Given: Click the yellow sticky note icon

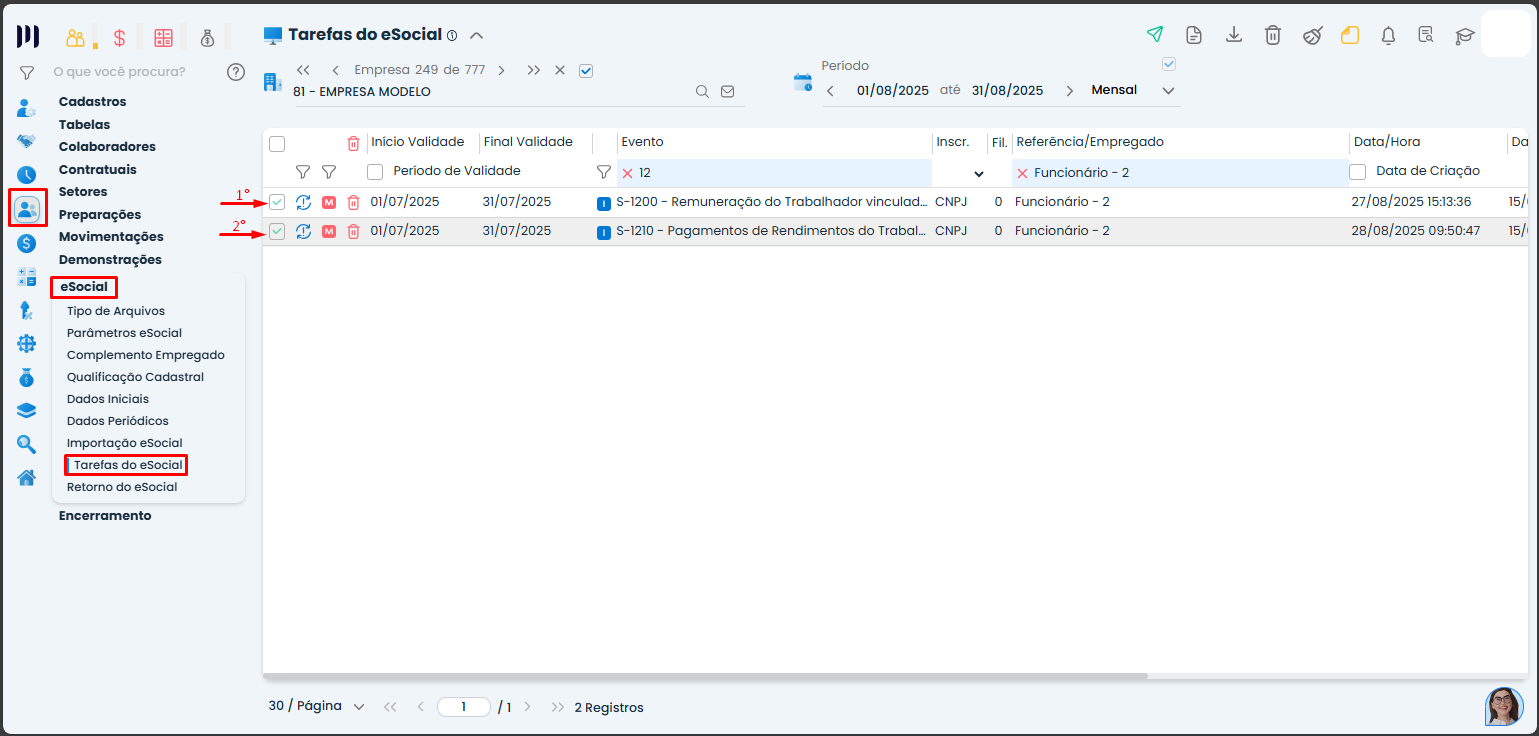Looking at the screenshot, I should (x=1350, y=35).
